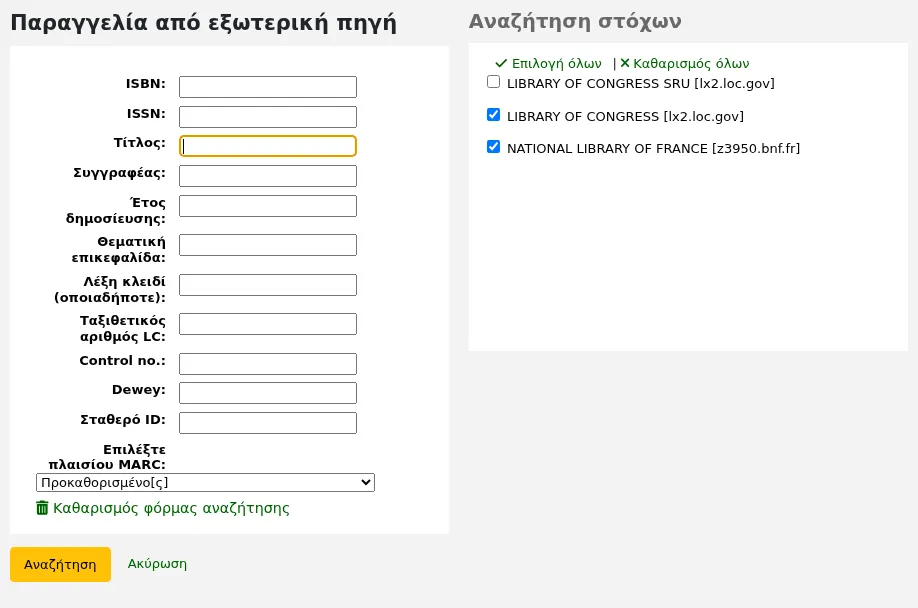
Task: Click the Θεματική επικεφαλίδα input field
Action: click(268, 245)
